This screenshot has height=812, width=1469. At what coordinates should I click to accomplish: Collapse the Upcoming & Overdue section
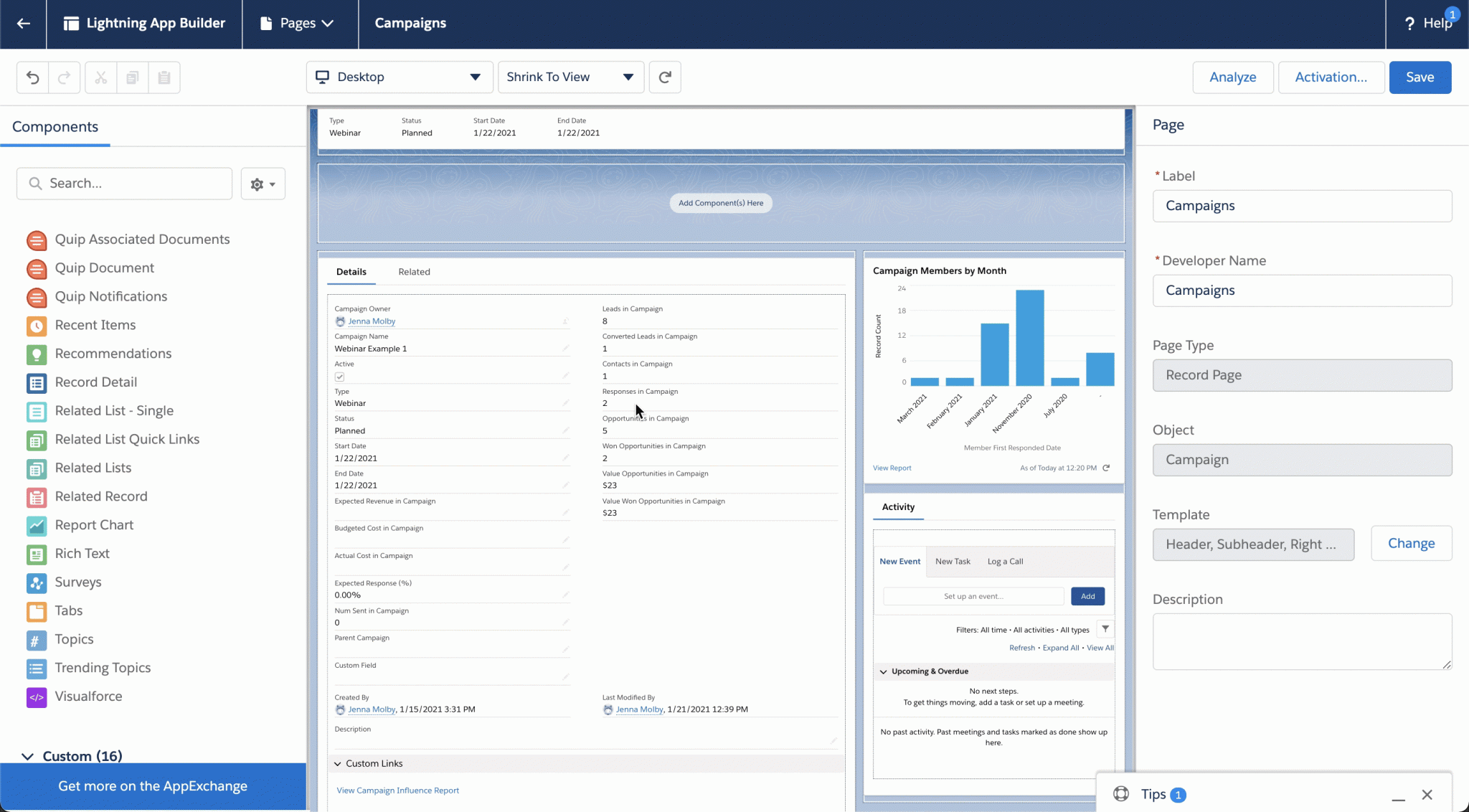point(884,671)
